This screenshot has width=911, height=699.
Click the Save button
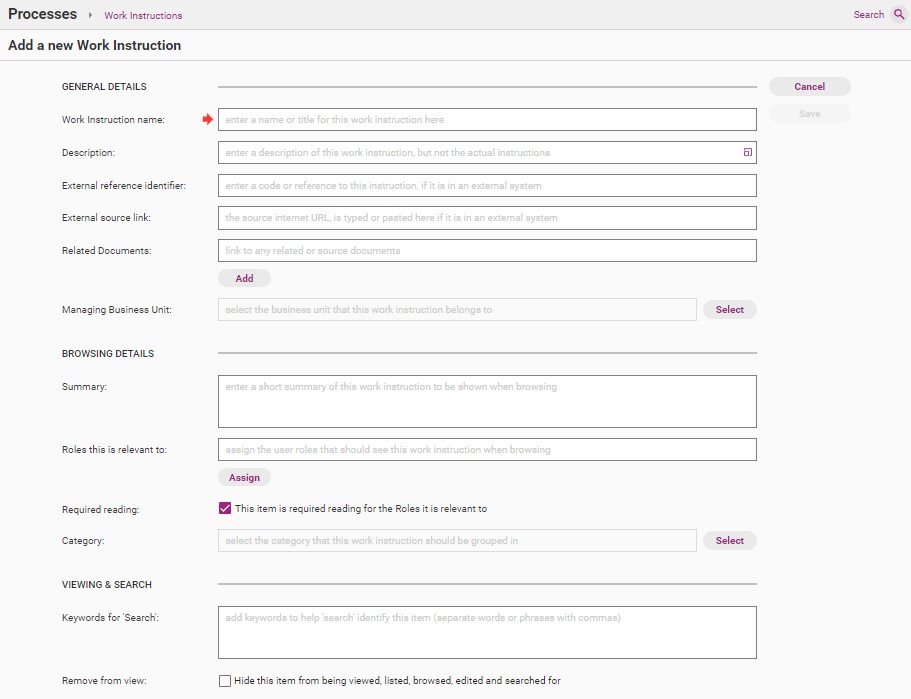(x=809, y=114)
